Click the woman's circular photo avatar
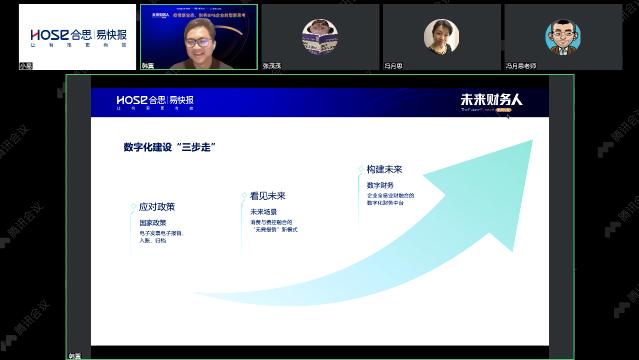Viewport: 639px width, 360px height. click(x=441, y=37)
